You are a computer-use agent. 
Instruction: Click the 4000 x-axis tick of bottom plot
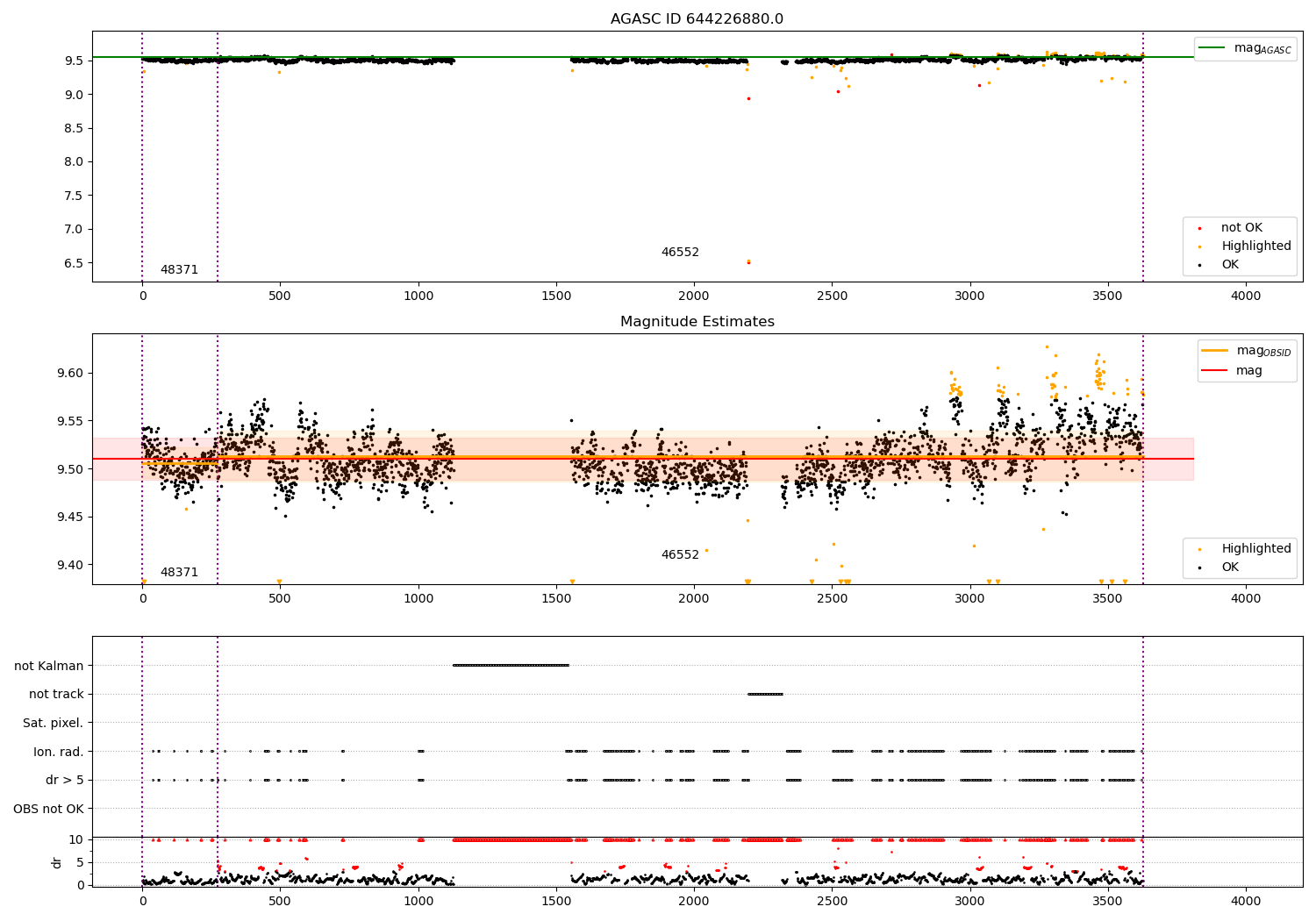pyautogui.click(x=1246, y=901)
